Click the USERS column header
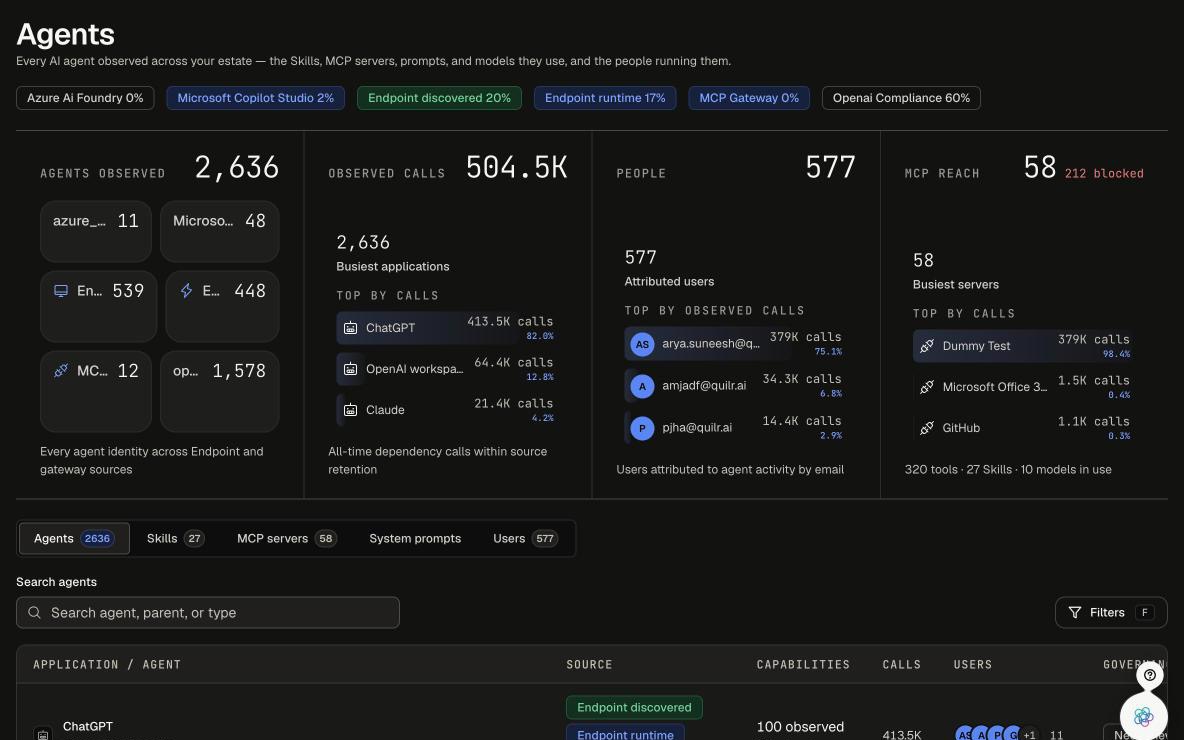This screenshot has height=740, width=1184. (973, 664)
